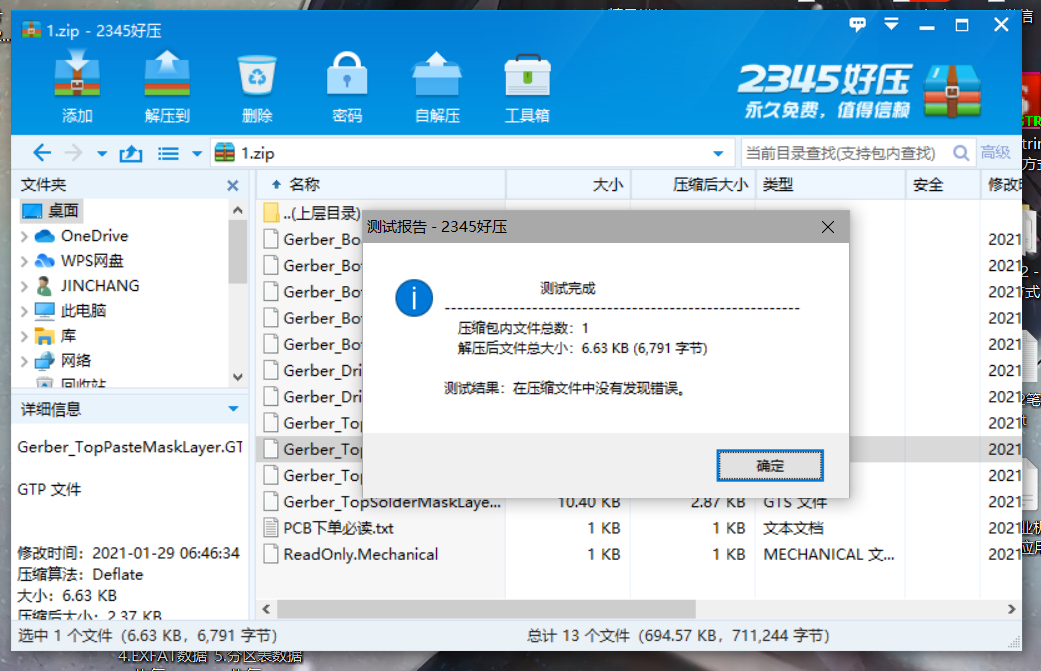Select OneDrive cloud icon in tree
1041x671 pixels.
coord(44,236)
